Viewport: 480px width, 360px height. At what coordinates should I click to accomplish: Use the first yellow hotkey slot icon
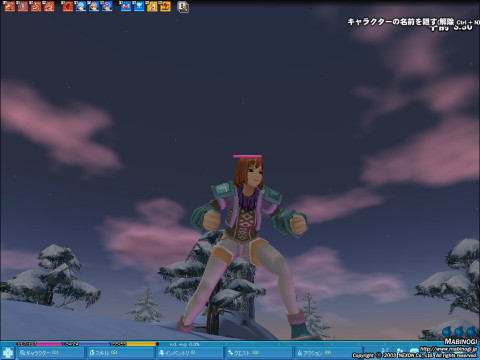(x=152, y=6)
